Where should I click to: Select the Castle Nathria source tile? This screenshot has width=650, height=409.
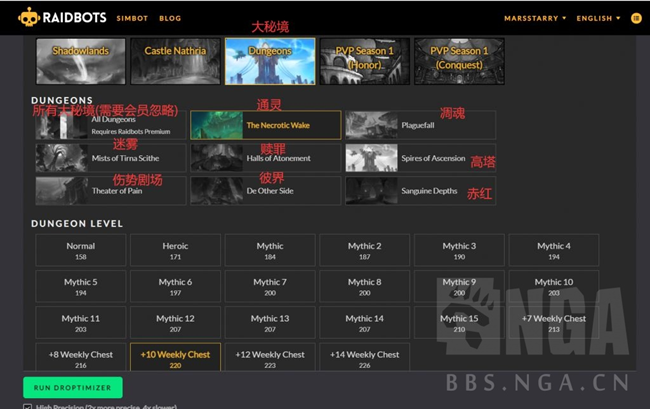pos(175,61)
